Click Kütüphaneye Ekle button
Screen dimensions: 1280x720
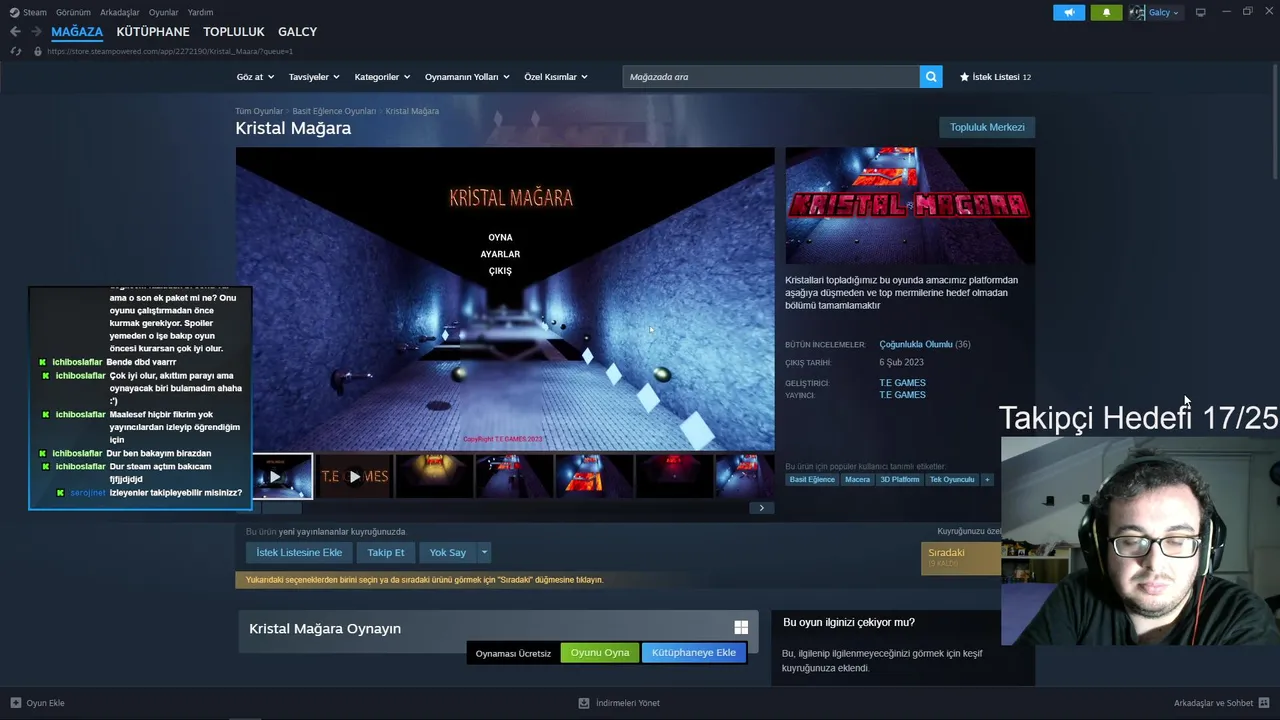694,653
